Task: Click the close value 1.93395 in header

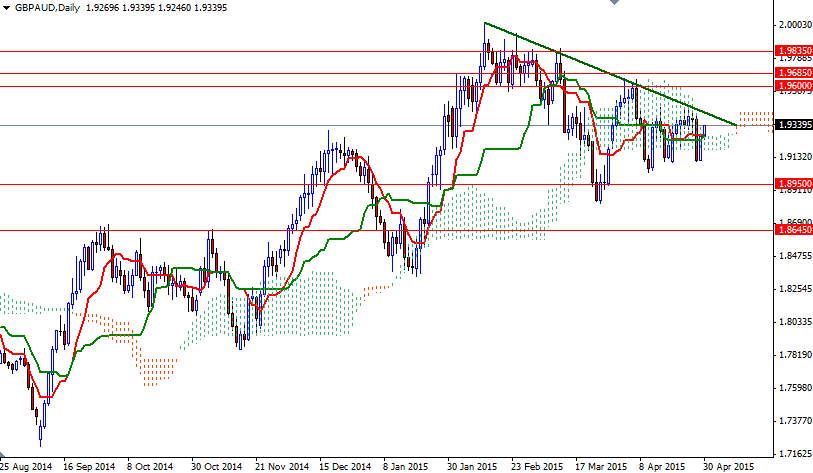Action: point(211,8)
